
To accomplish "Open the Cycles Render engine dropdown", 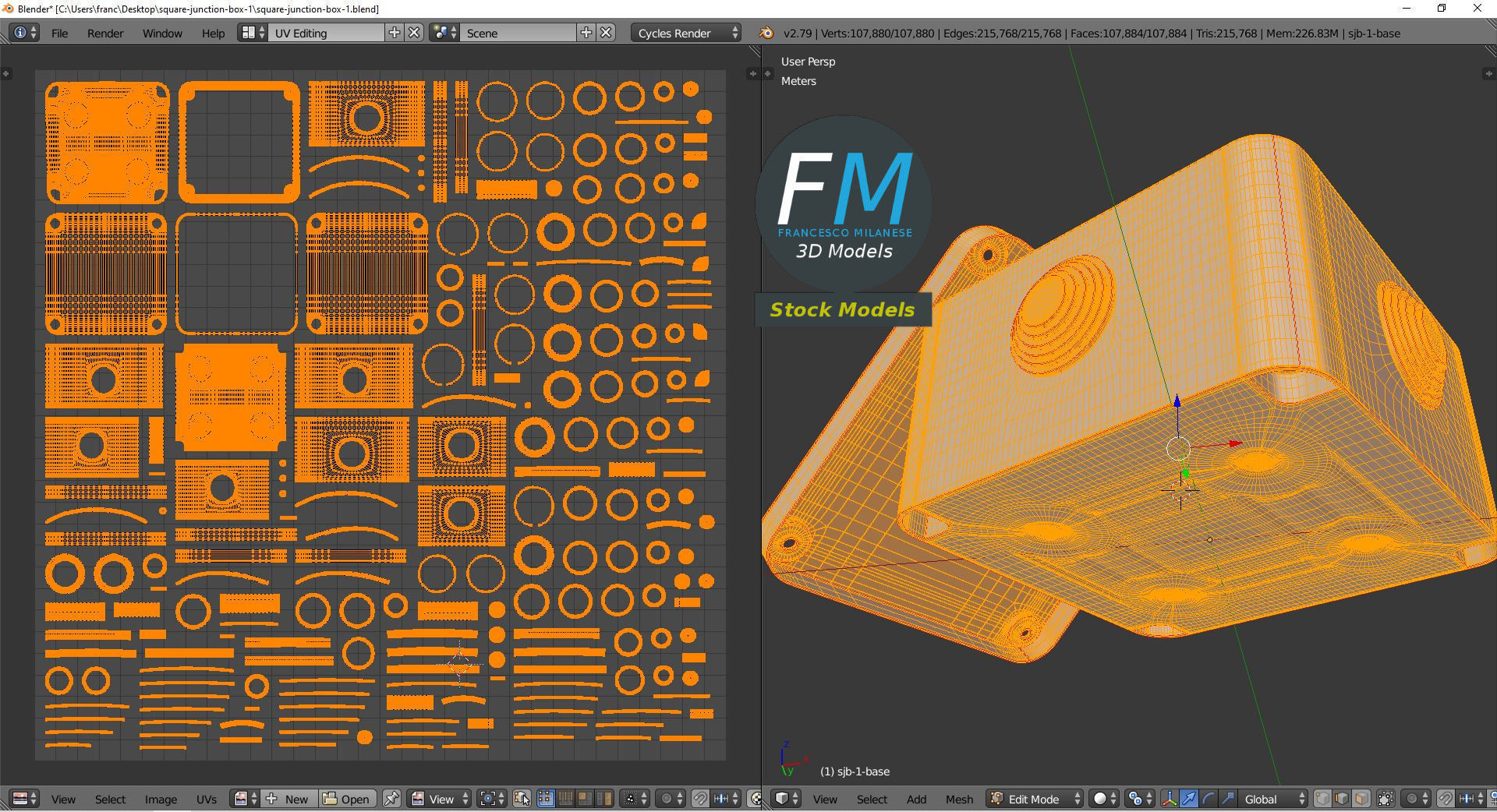I will click(x=686, y=33).
